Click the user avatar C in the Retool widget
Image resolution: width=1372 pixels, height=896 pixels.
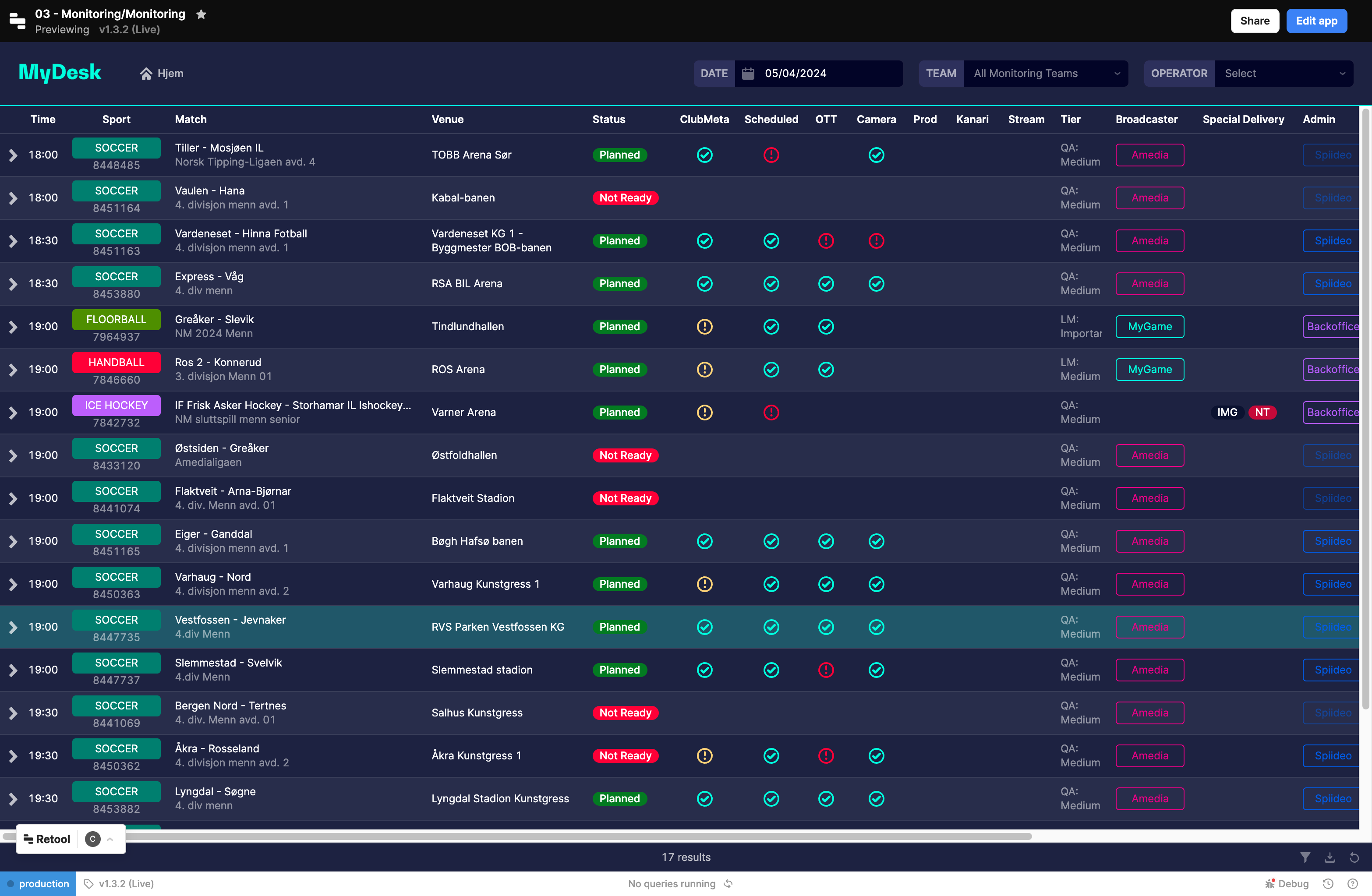pyautogui.click(x=93, y=839)
